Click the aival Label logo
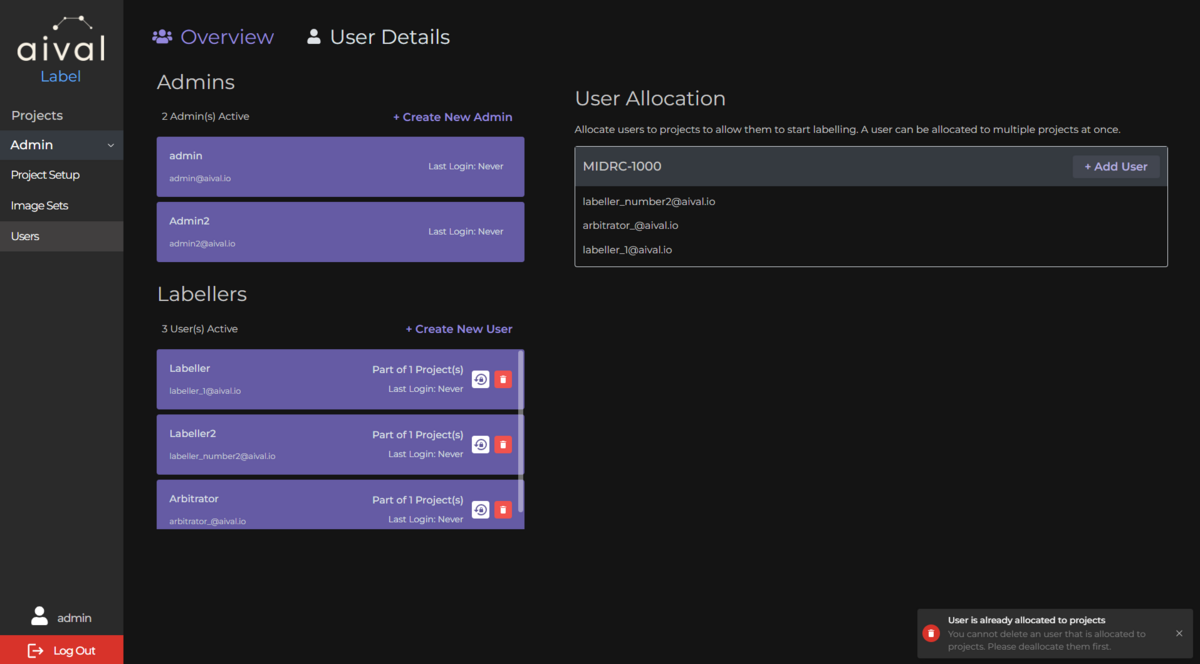Viewport: 1200px width, 664px height. tap(61, 50)
